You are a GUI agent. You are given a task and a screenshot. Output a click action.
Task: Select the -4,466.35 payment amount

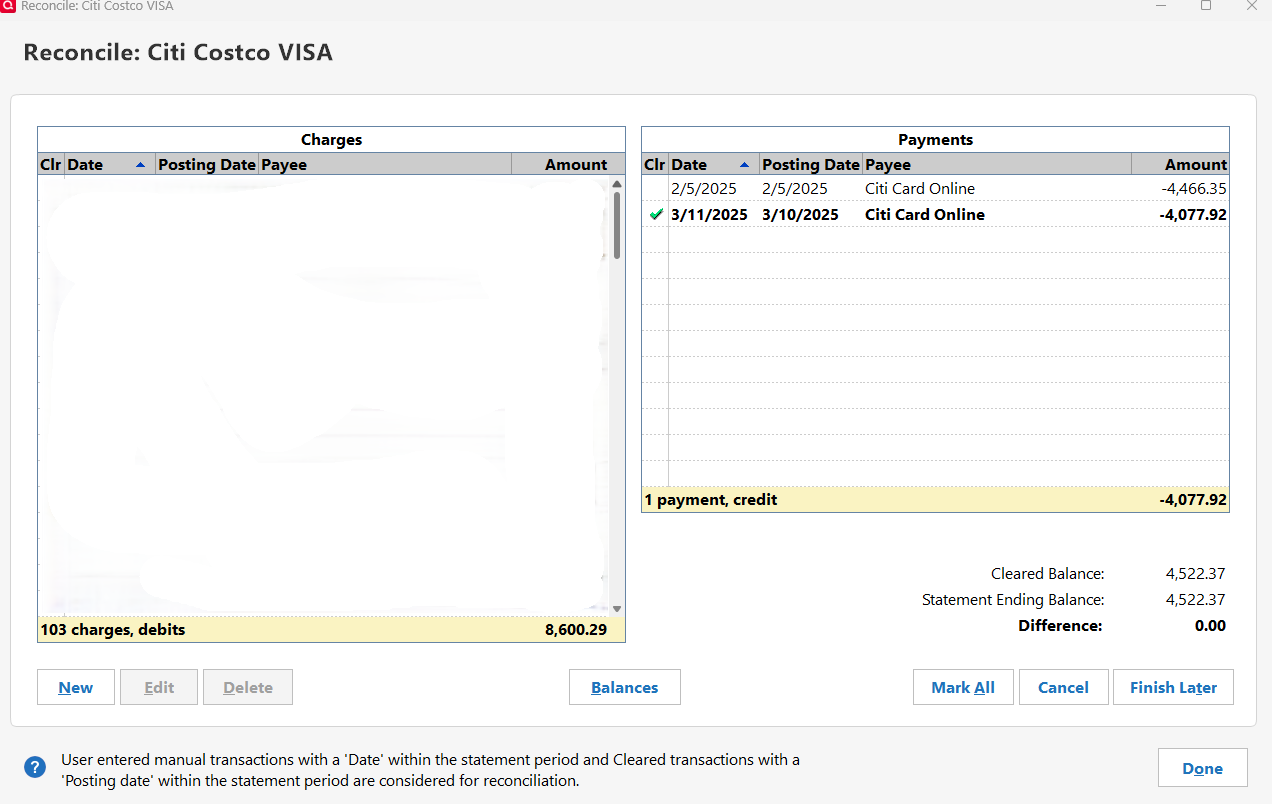(x=1194, y=188)
